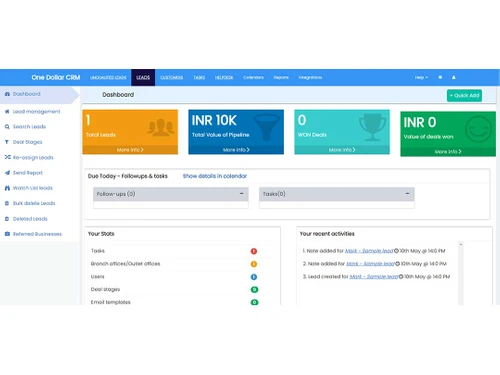
Task: Click the green Deal stages count badge
Action: (254, 289)
